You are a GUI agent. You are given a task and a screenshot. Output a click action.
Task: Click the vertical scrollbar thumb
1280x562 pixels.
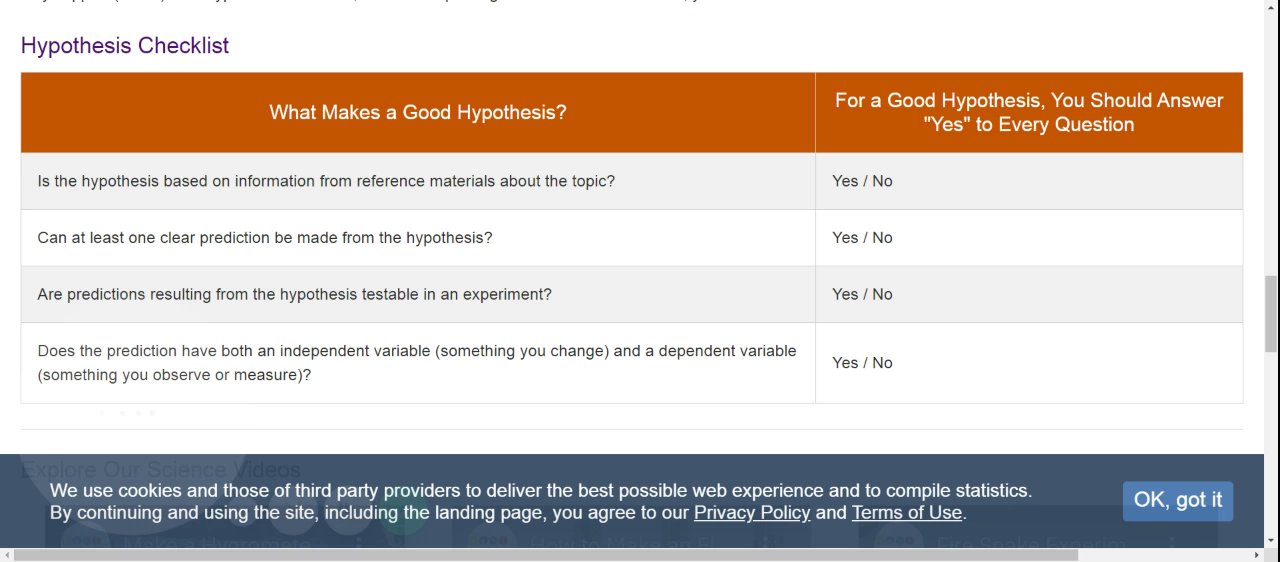click(x=1271, y=314)
